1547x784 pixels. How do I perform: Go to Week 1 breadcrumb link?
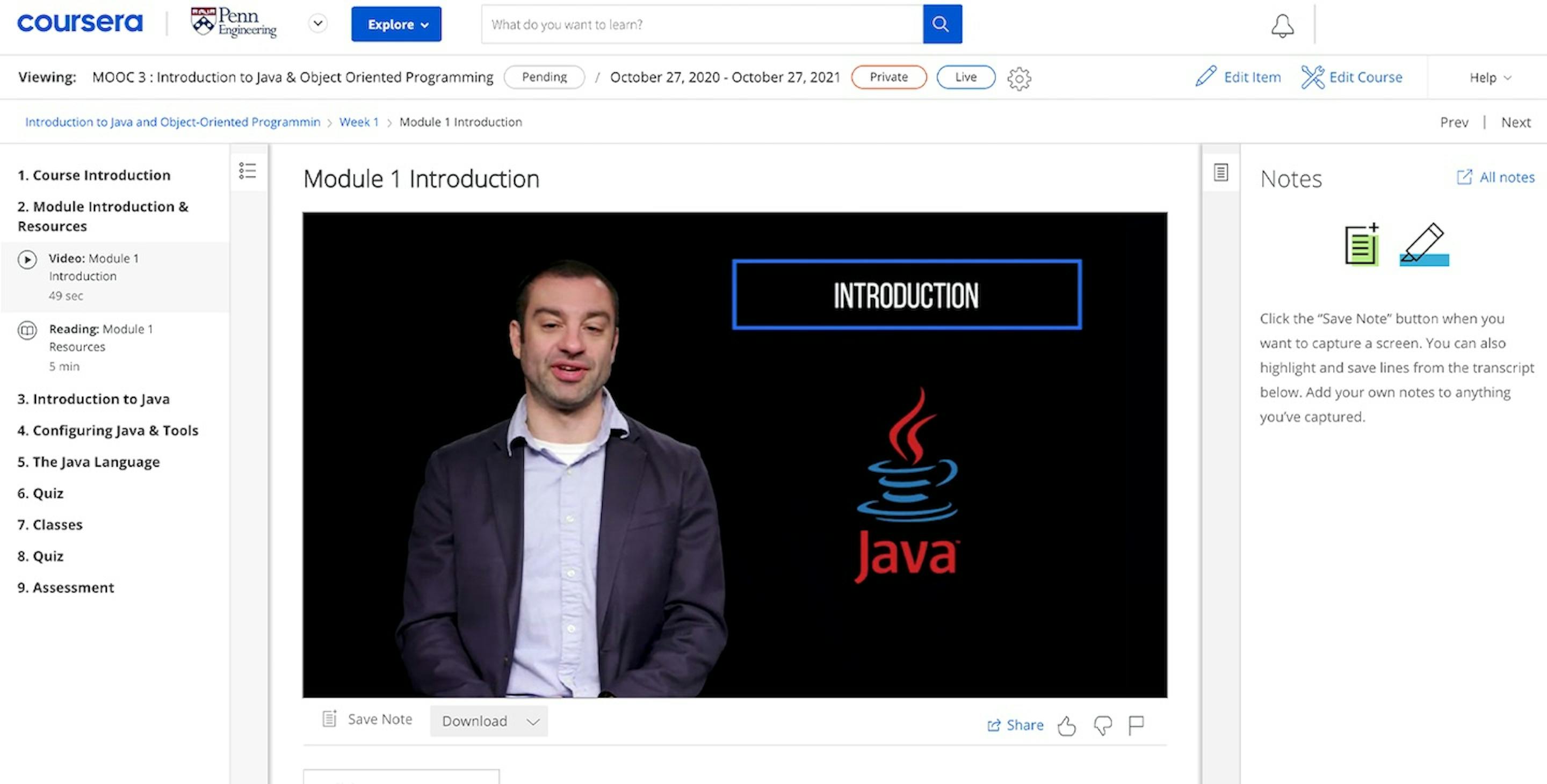pos(358,122)
